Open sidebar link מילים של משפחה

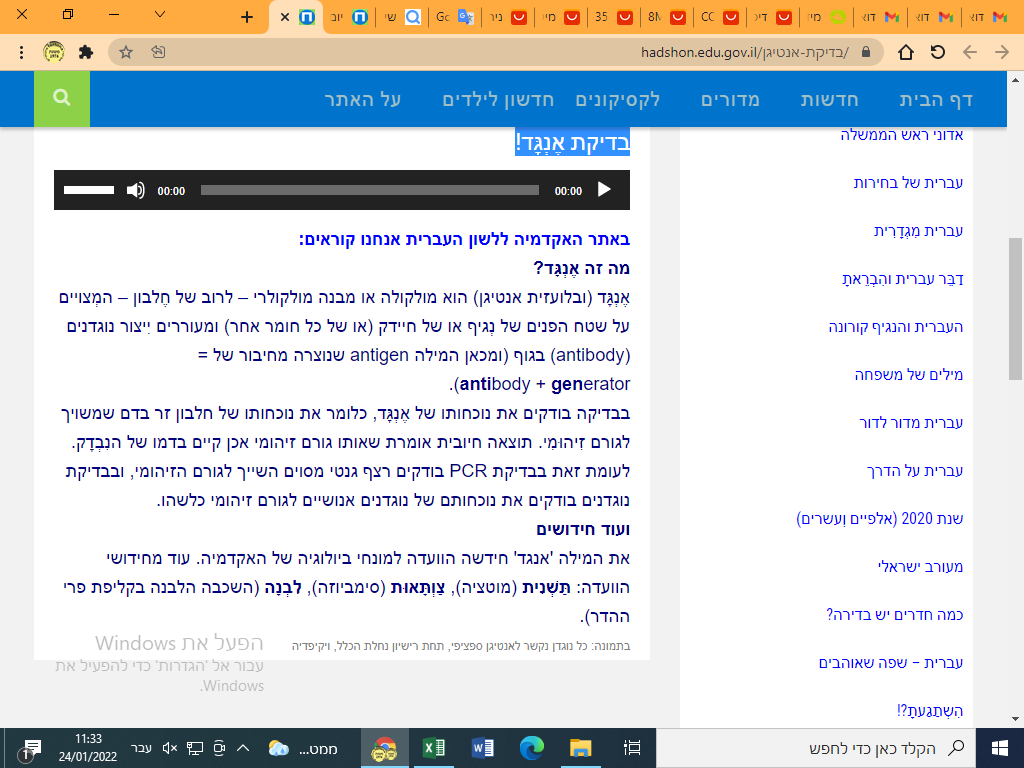coord(909,375)
